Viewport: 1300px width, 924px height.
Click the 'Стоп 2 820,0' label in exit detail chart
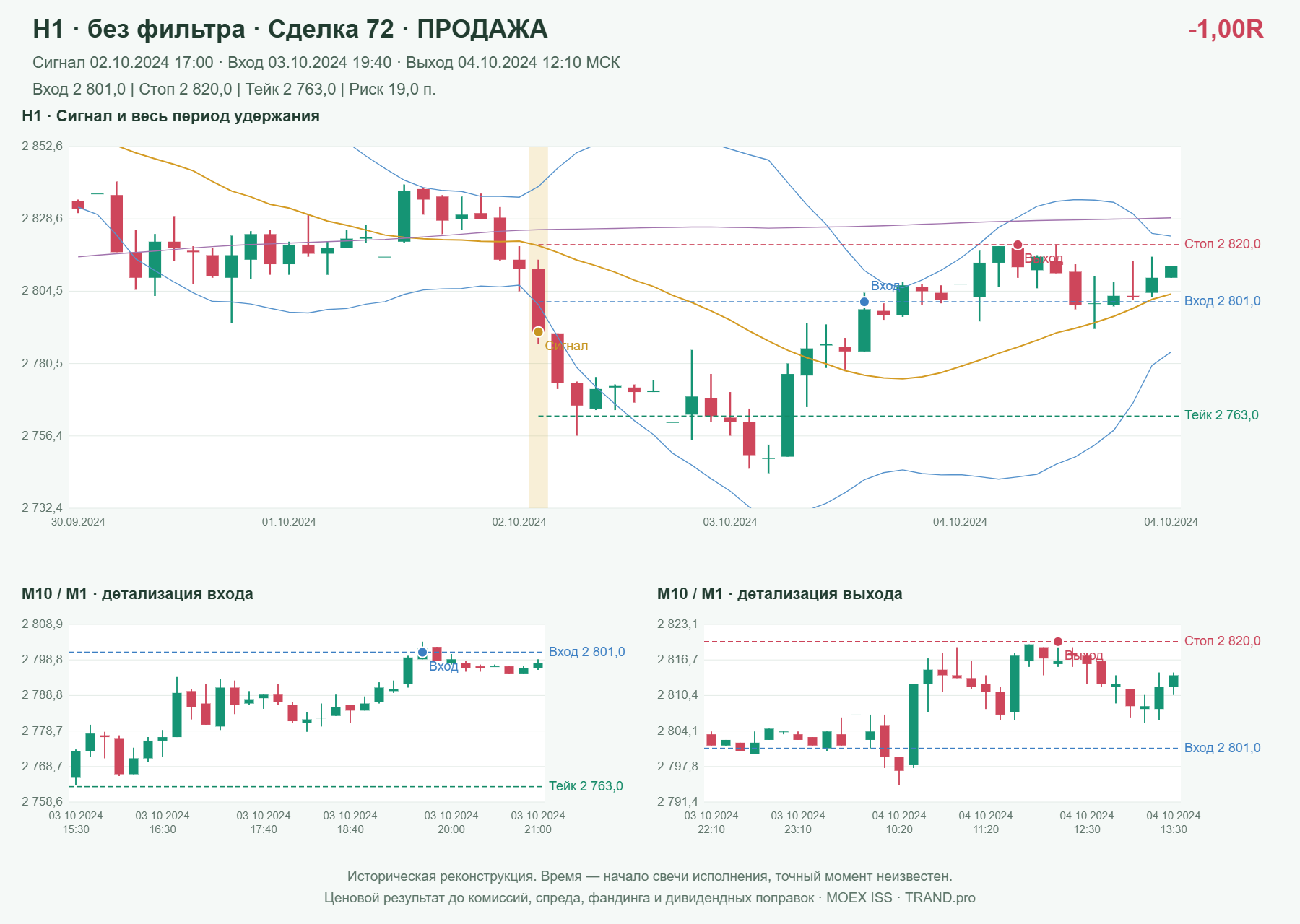click(1222, 641)
